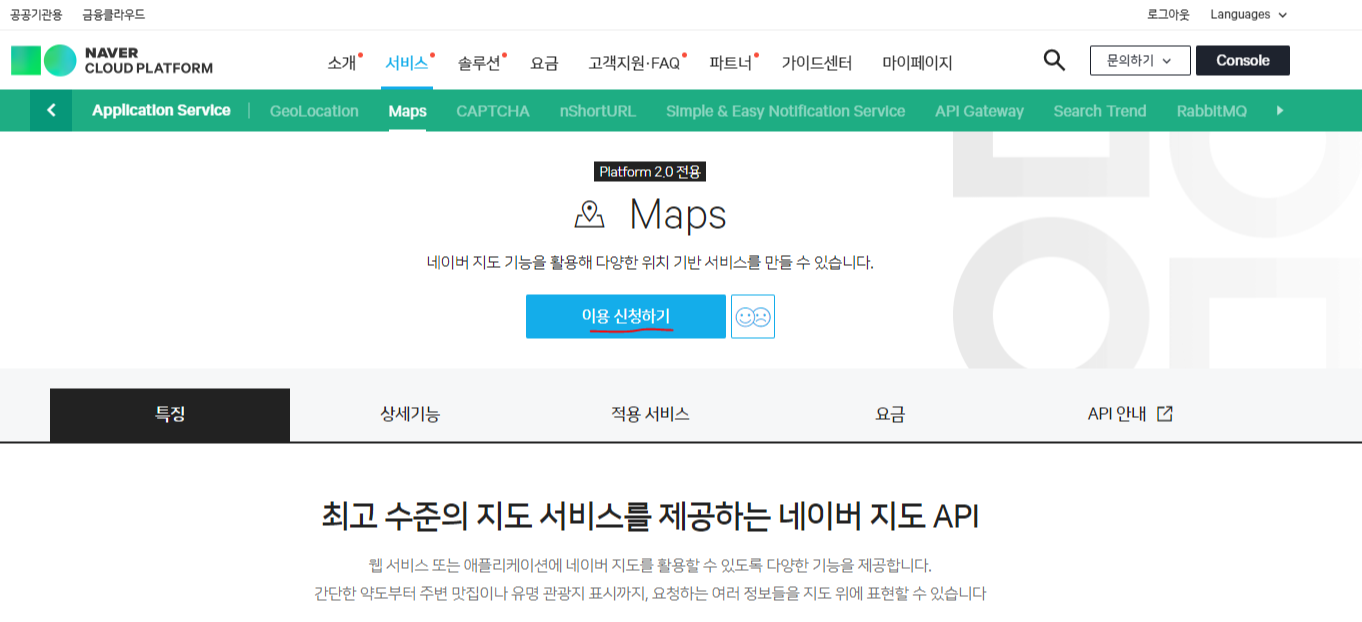Screen dimensions: 1362x622
Task: Click the satisfaction smiley faces icon
Action: (753, 316)
